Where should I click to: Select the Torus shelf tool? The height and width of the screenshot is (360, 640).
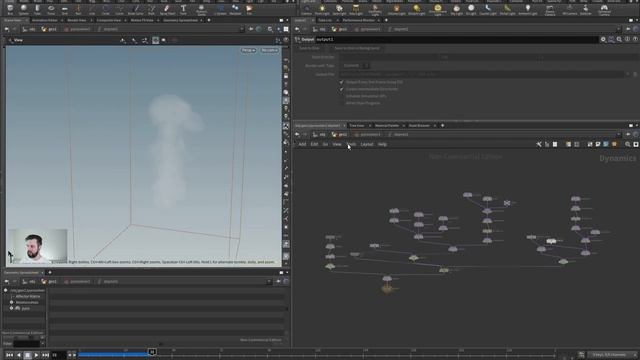[51, 9]
